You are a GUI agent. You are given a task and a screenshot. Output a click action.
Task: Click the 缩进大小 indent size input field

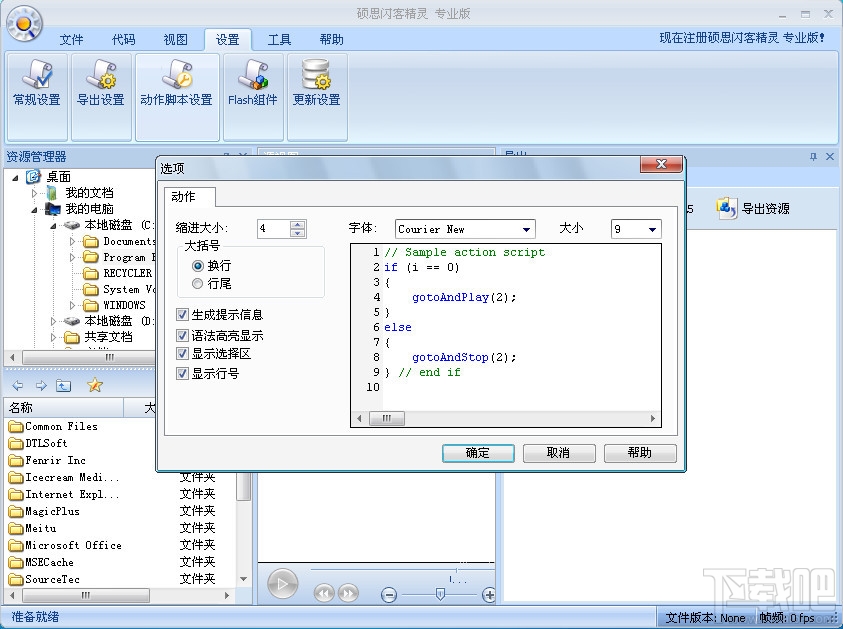[274, 228]
